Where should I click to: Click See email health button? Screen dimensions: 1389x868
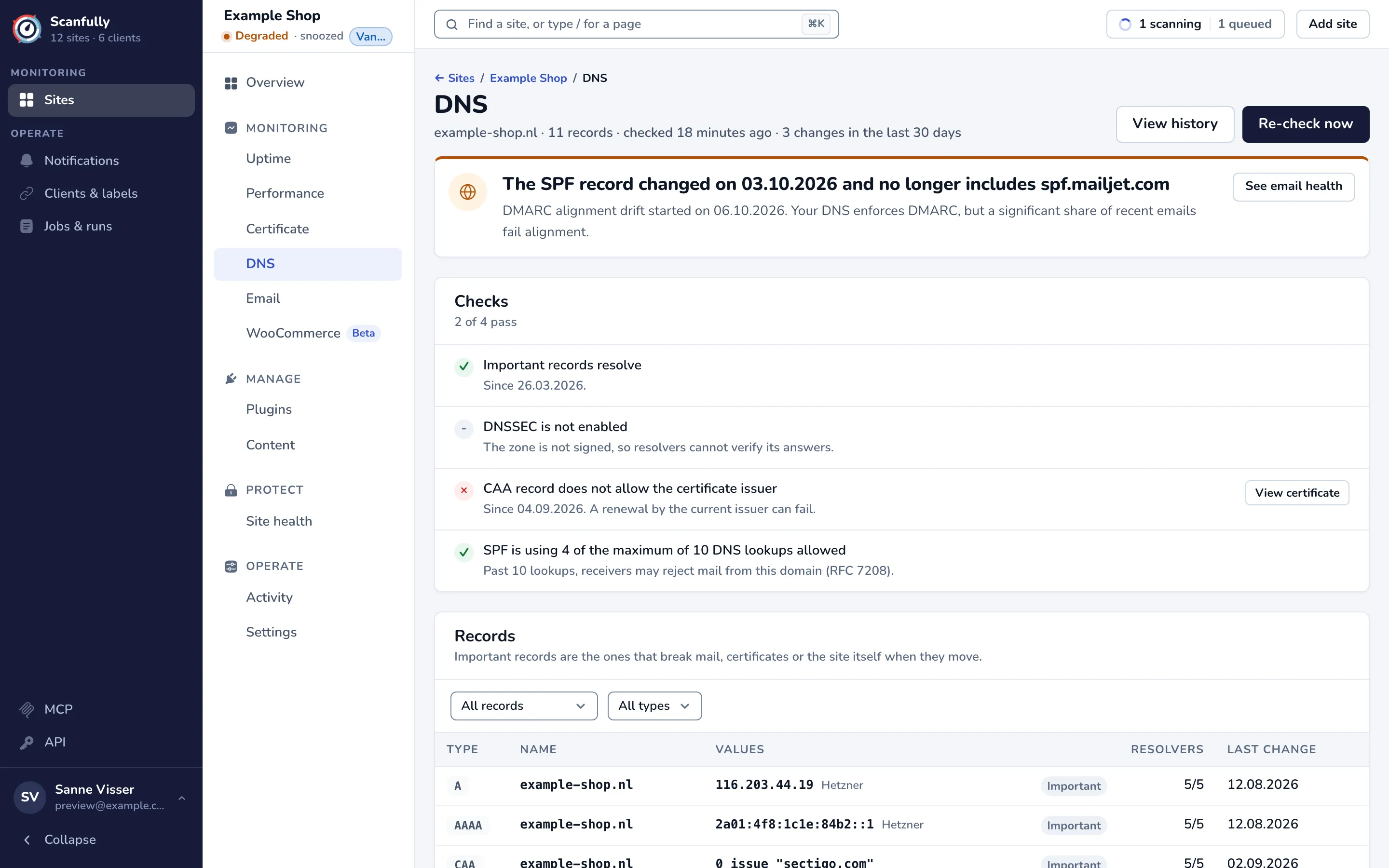(x=1293, y=187)
